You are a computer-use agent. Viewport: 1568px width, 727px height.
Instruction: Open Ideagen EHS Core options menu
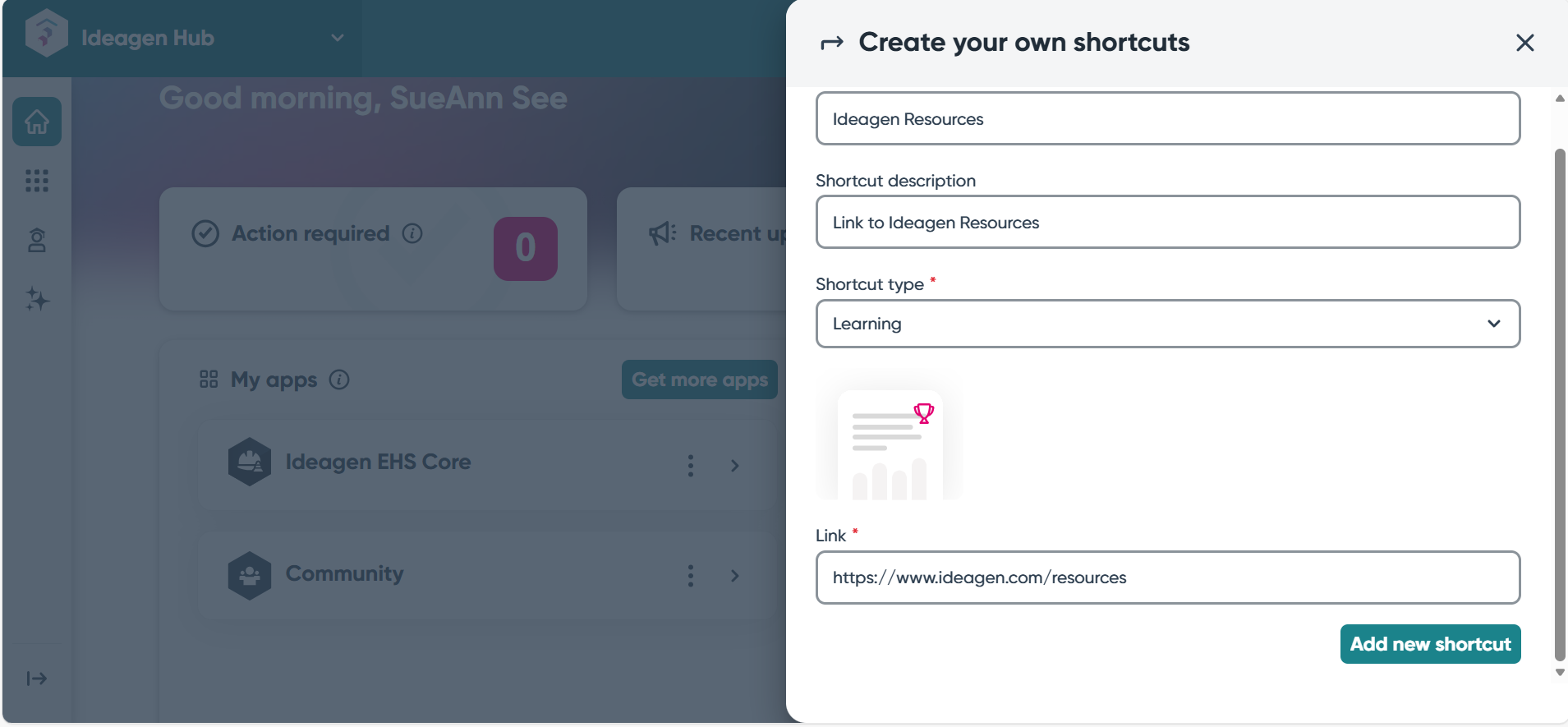pos(691,466)
